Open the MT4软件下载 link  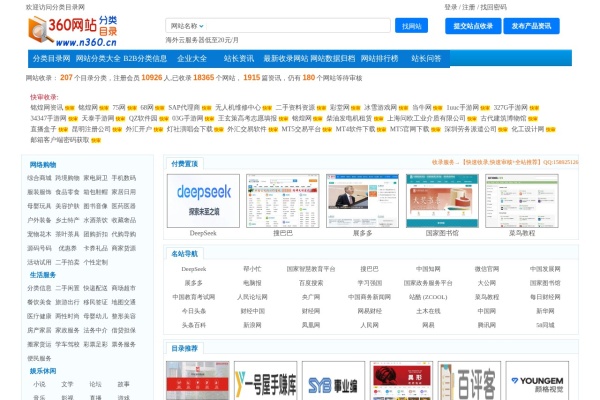tap(355, 129)
